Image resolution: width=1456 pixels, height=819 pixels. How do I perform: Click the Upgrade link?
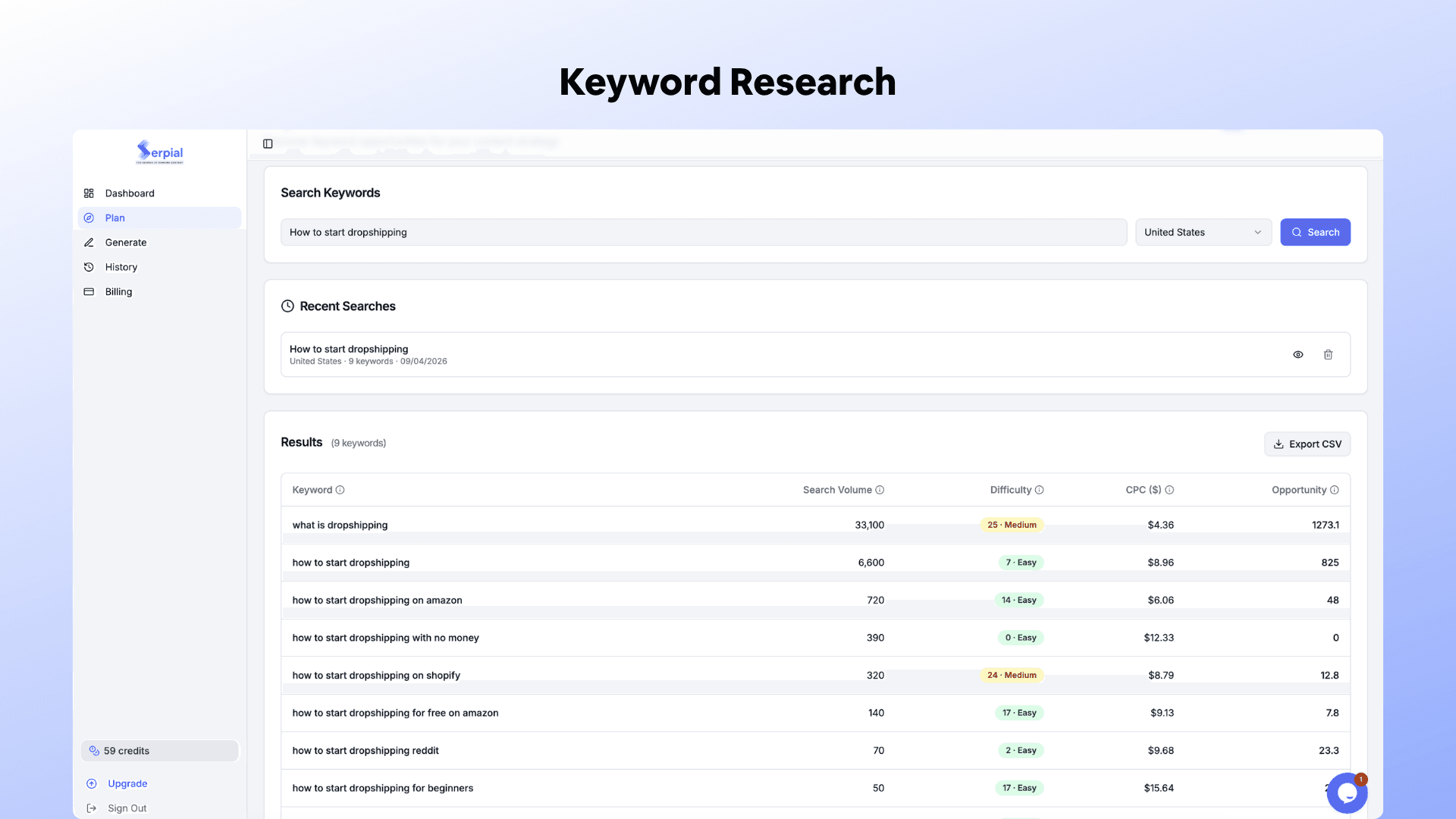tap(127, 783)
